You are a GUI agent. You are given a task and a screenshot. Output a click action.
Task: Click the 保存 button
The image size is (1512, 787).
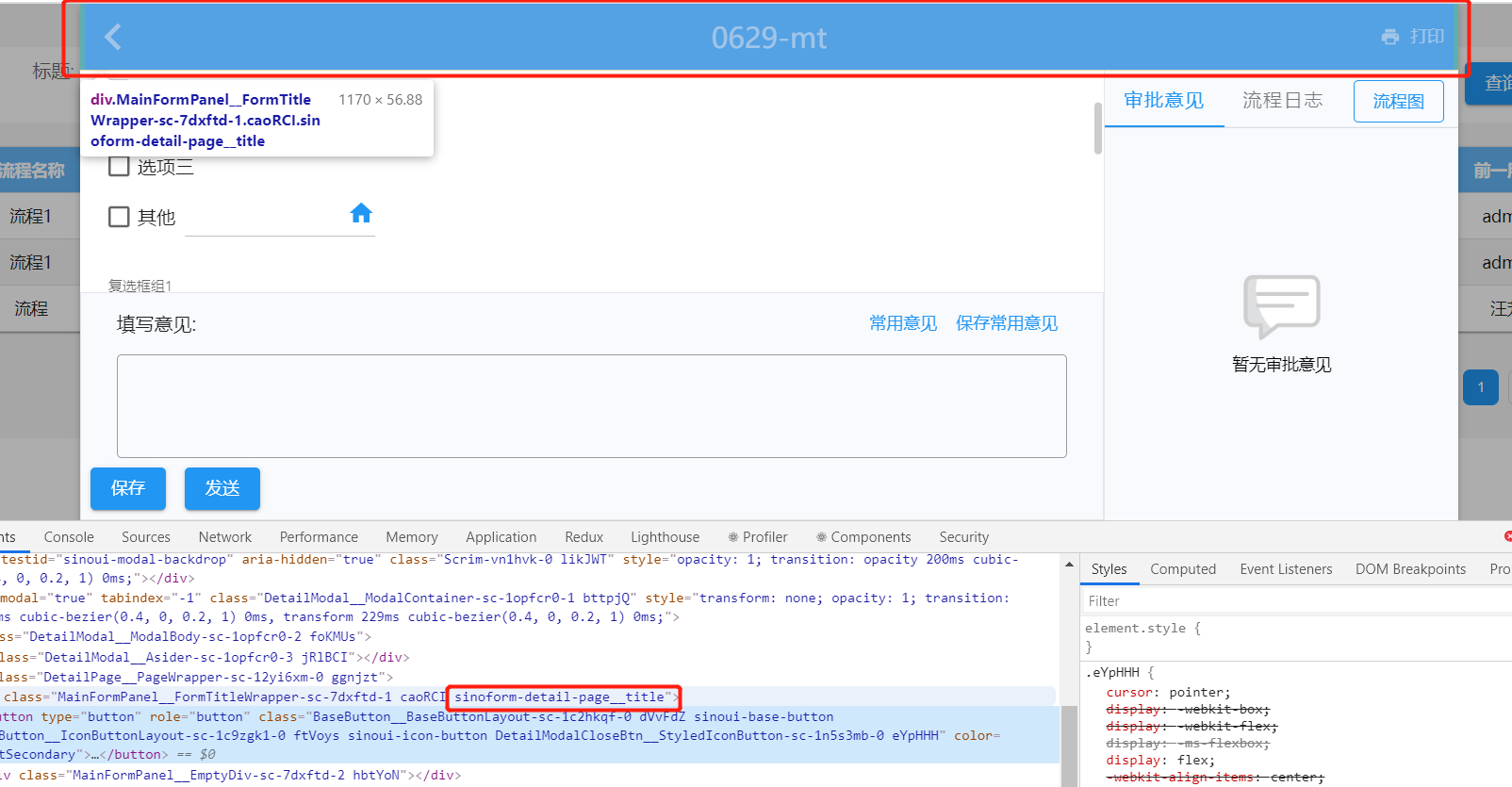[128, 488]
